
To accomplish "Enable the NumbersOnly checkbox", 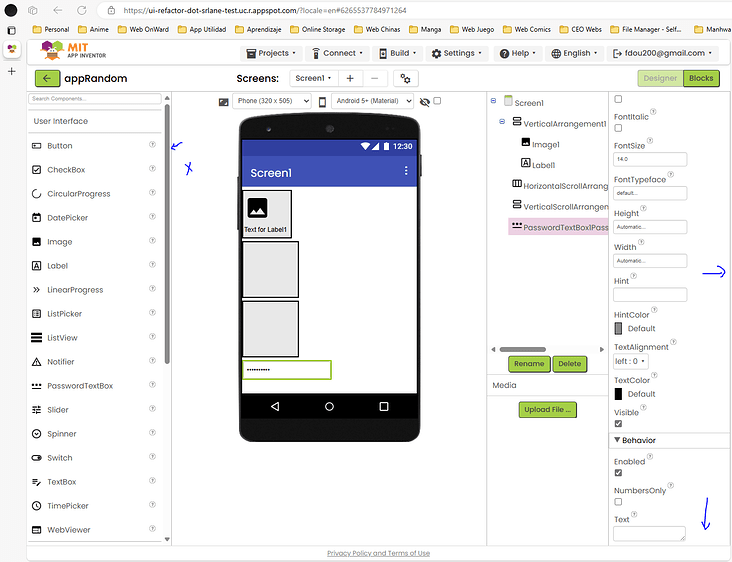I will coord(618,502).
